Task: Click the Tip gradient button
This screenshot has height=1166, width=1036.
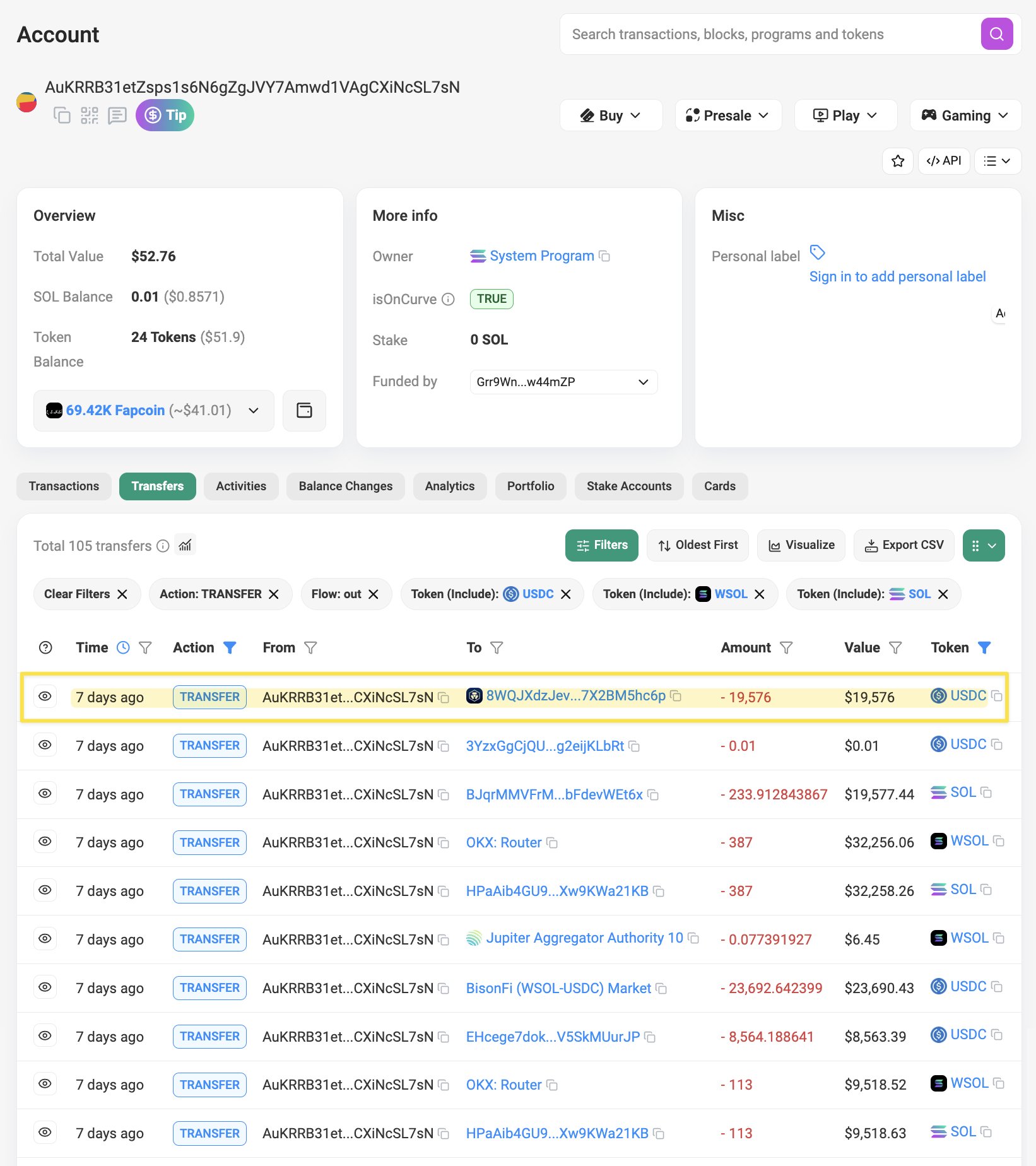Action: coord(165,115)
